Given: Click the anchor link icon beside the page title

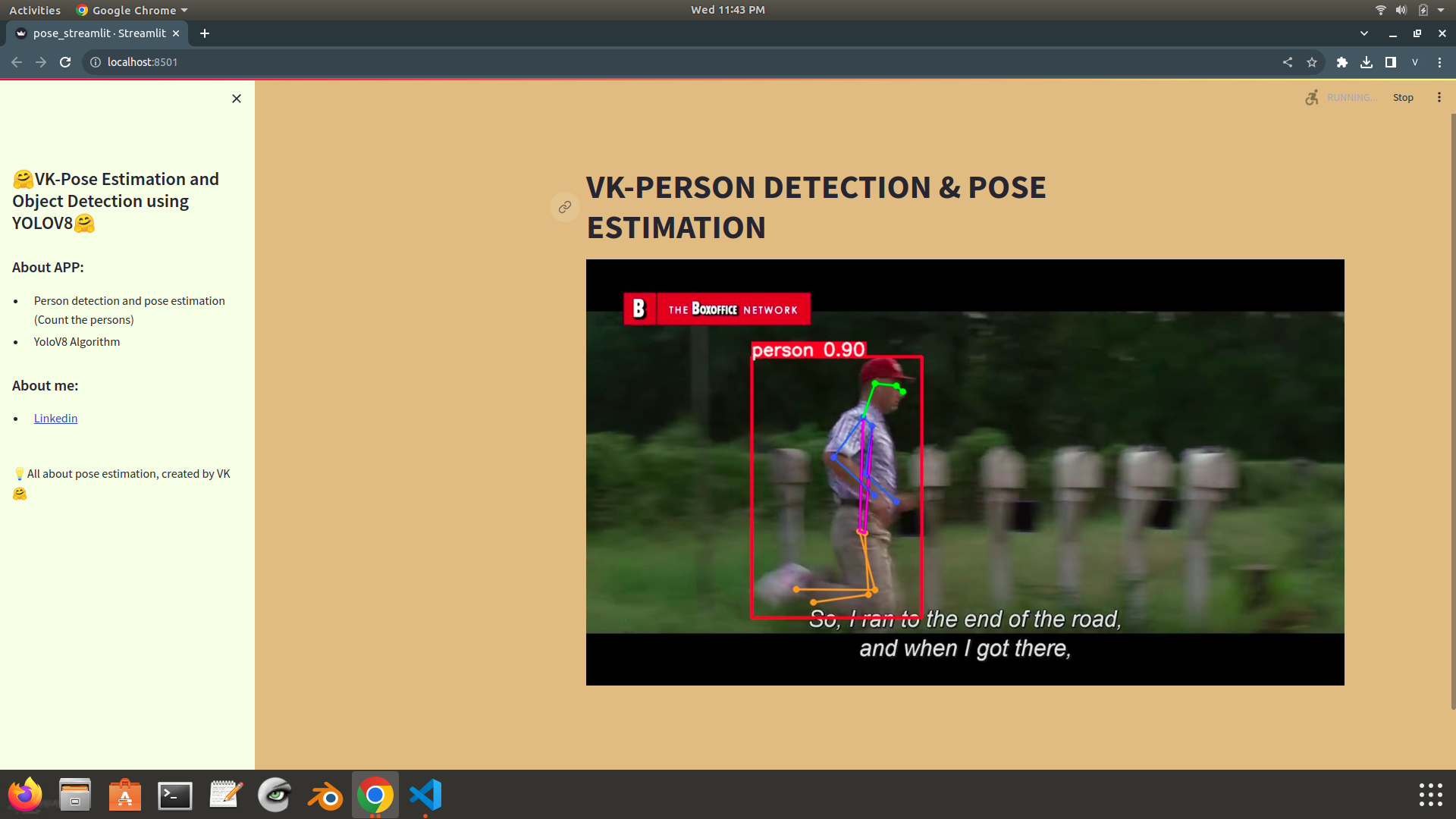Looking at the screenshot, I should (x=564, y=207).
